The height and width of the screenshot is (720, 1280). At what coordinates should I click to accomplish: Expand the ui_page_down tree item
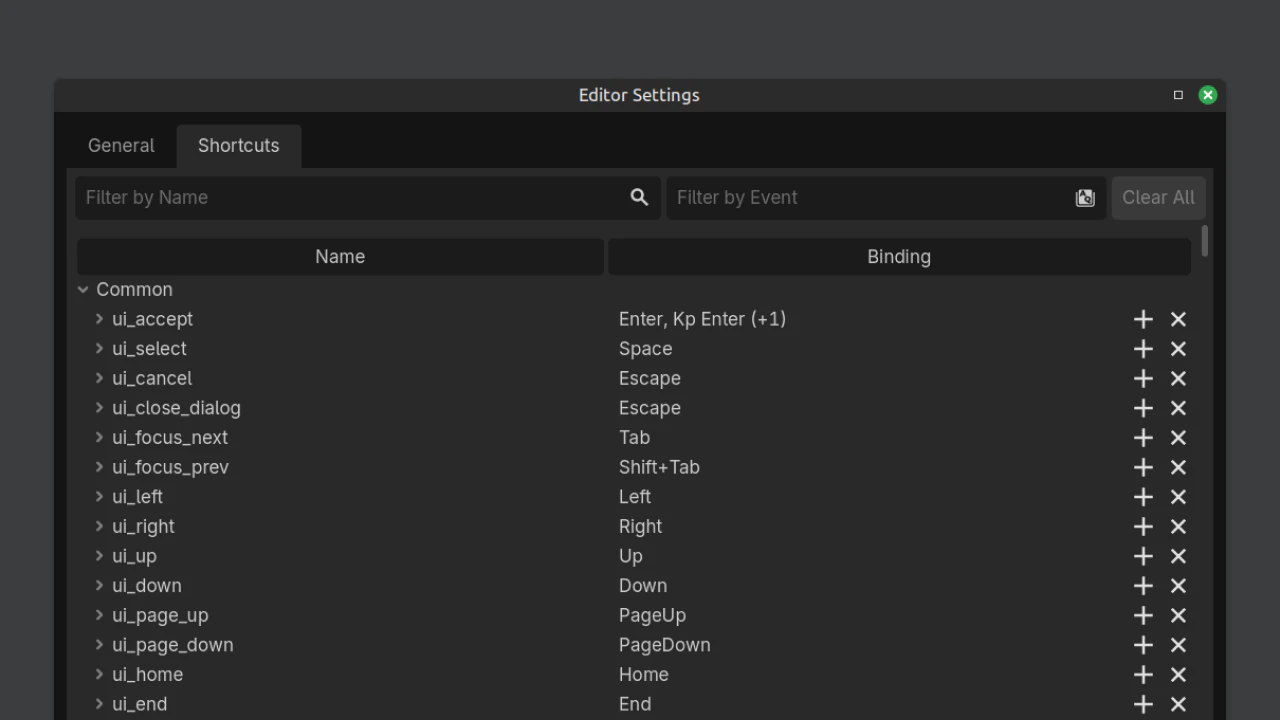point(99,645)
